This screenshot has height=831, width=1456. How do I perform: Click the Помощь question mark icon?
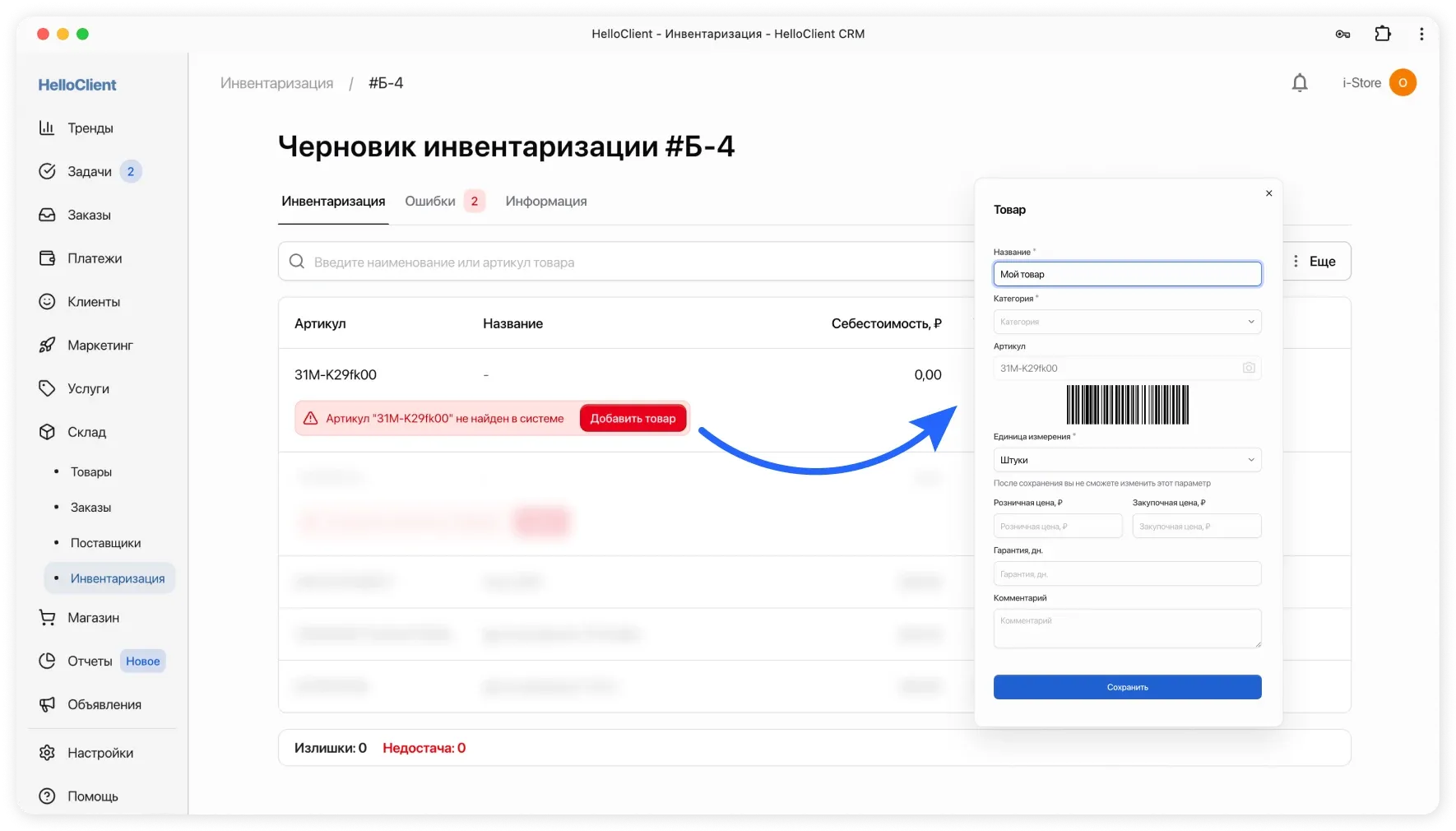[49, 796]
